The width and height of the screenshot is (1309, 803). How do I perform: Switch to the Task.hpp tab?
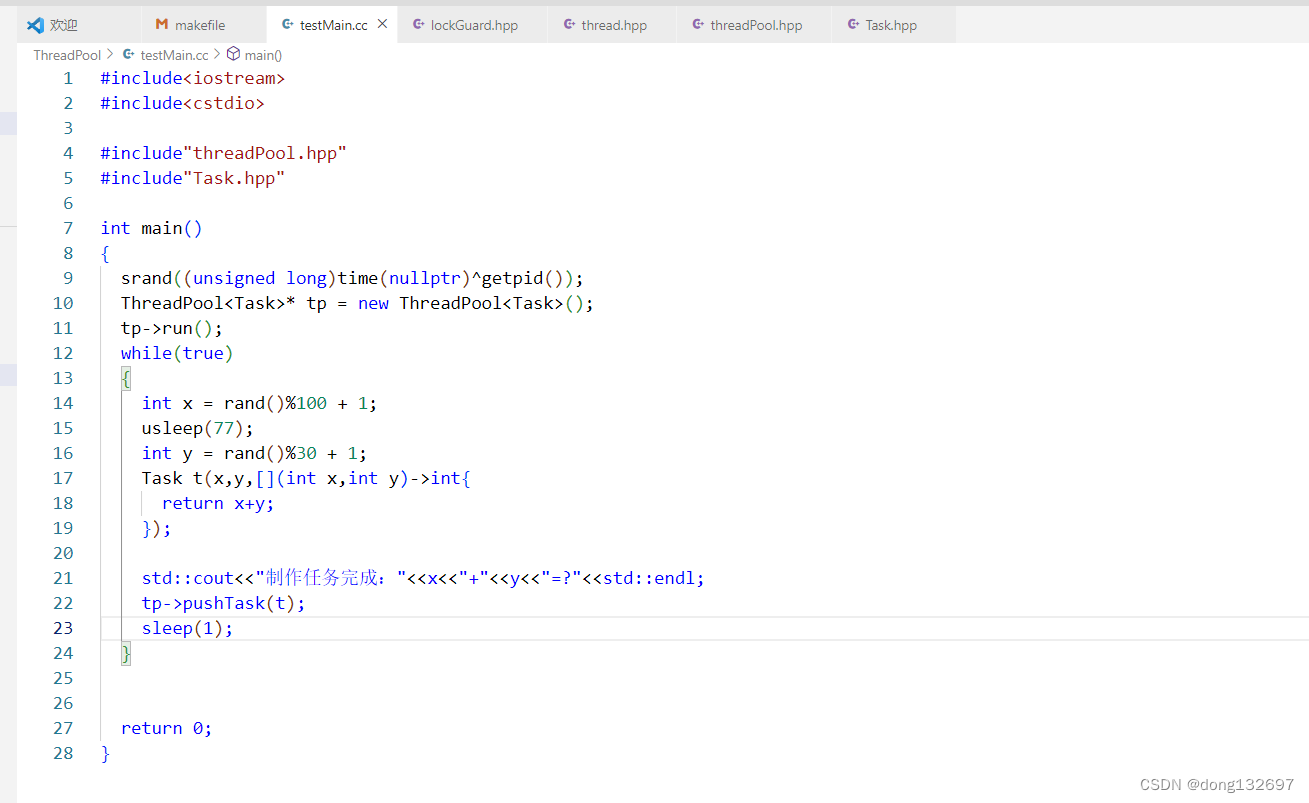(893, 25)
